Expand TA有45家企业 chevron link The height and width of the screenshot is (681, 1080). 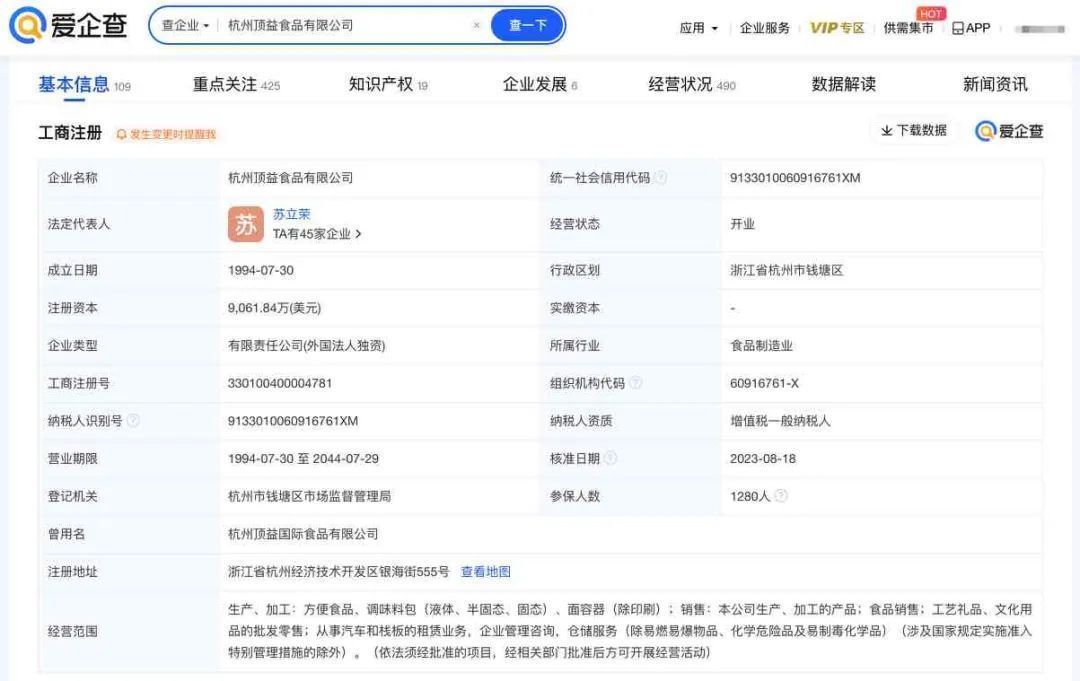point(317,234)
